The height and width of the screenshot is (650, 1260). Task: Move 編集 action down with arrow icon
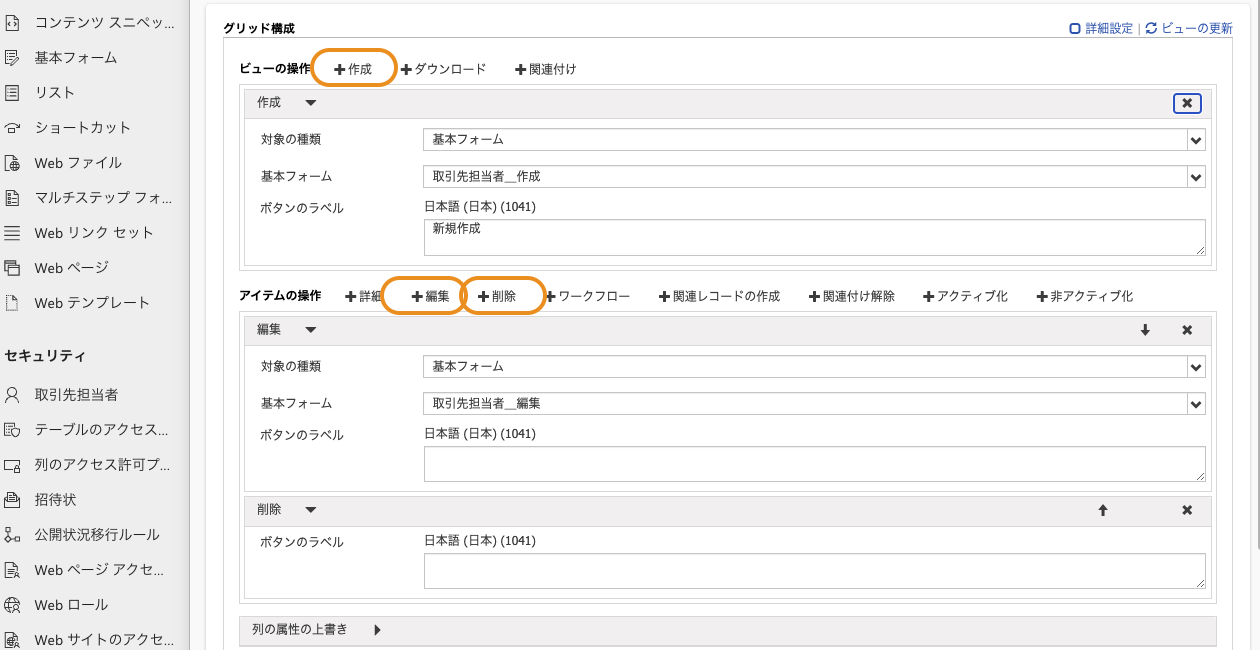(1145, 330)
